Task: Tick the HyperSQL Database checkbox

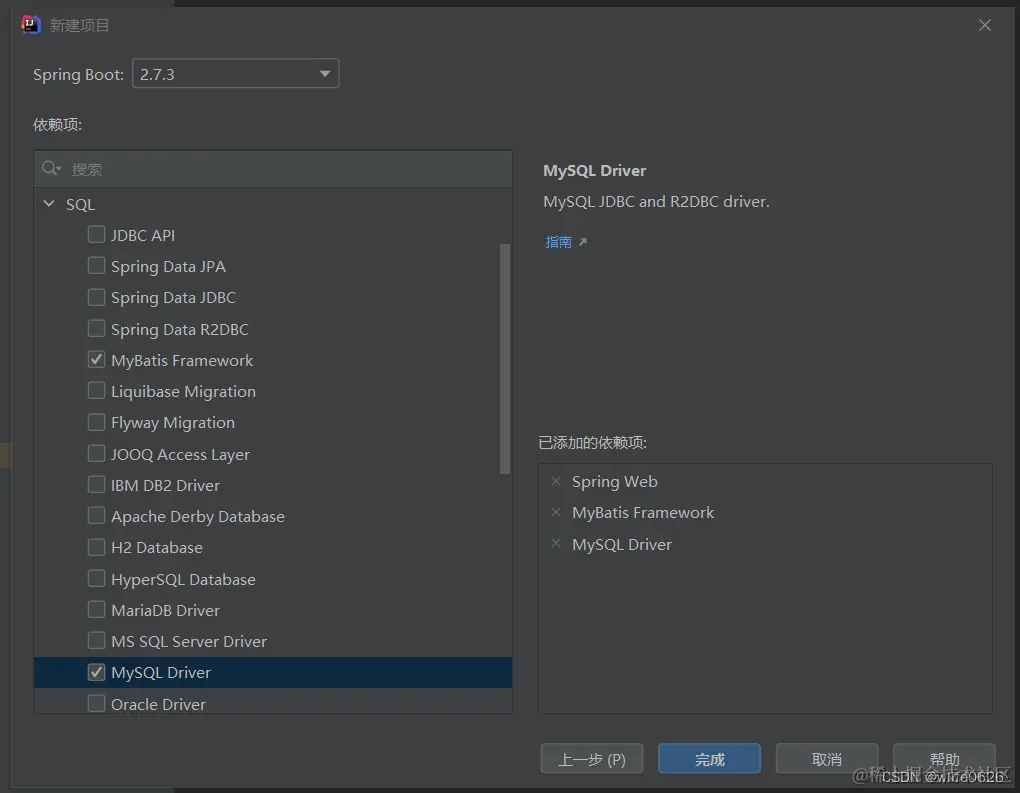Action: pos(96,578)
